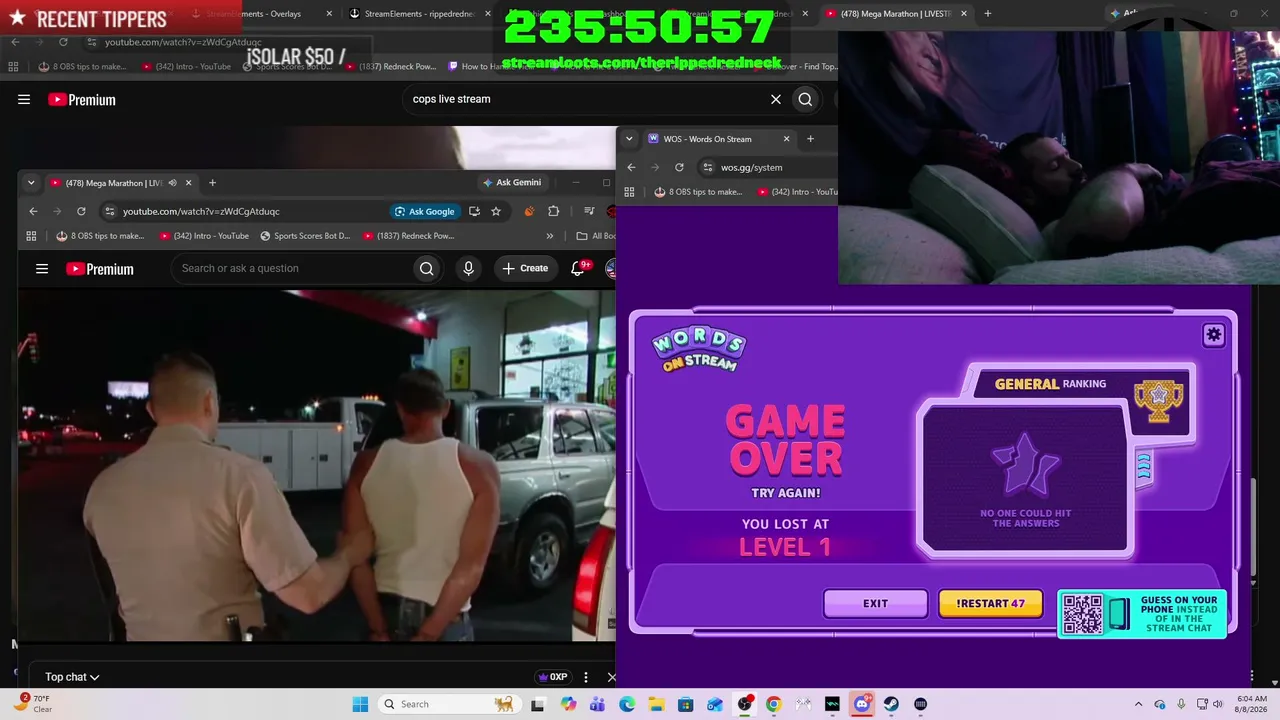1280x720 pixels.
Task: Expand the Top chat dropdown
Action: (x=72, y=677)
